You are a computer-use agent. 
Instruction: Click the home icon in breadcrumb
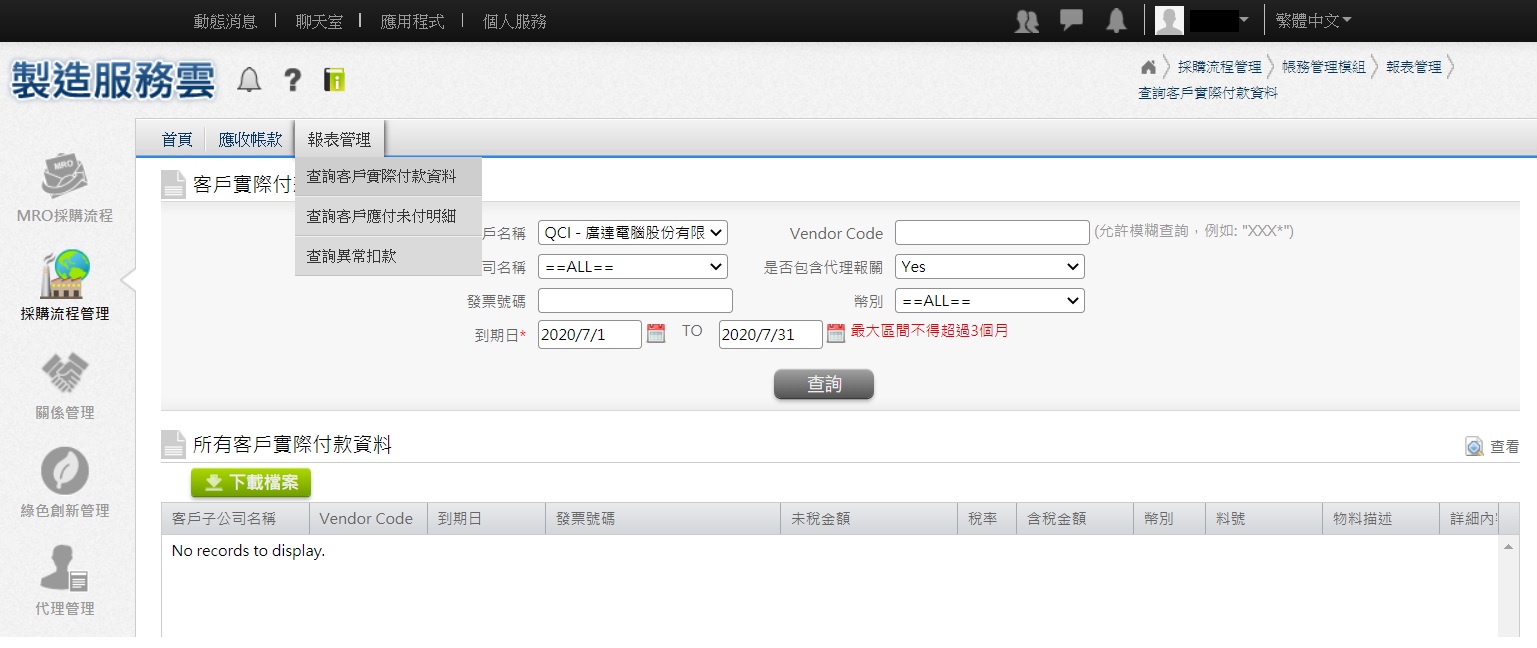pyautogui.click(x=1148, y=67)
